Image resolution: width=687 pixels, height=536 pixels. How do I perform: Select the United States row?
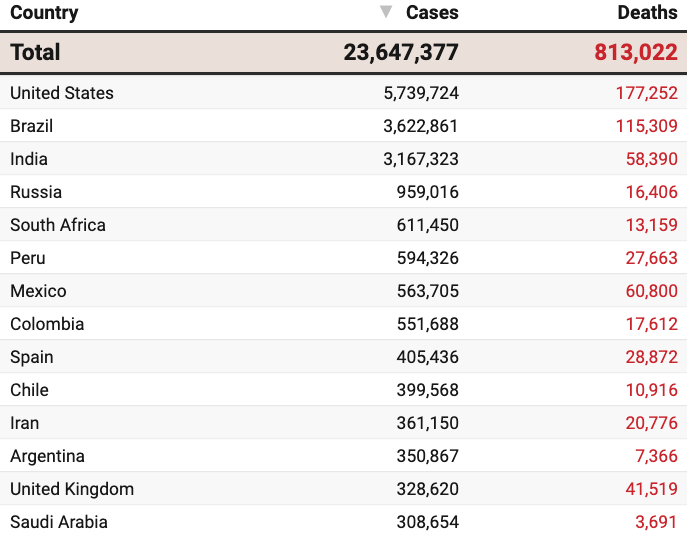[x=344, y=93]
